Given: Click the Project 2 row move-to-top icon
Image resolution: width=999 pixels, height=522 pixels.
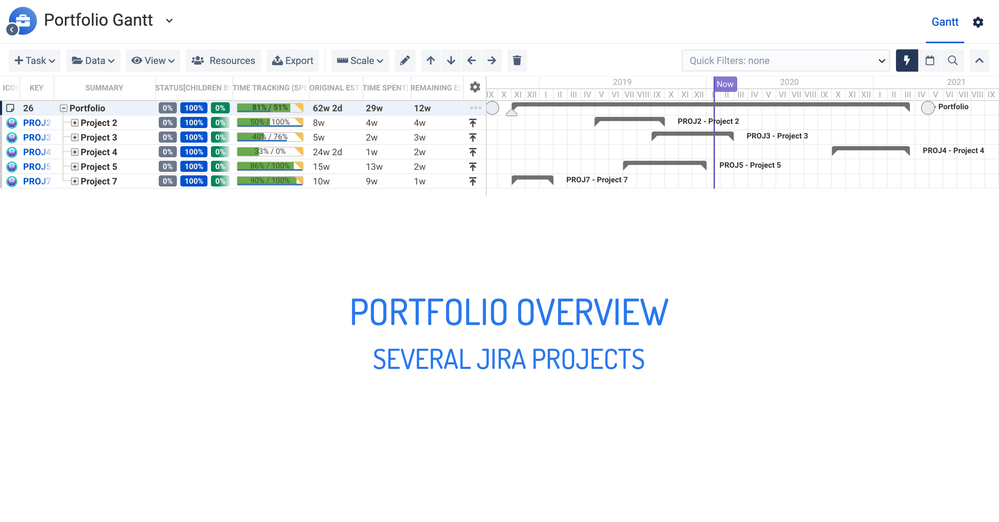Looking at the screenshot, I should (473, 123).
